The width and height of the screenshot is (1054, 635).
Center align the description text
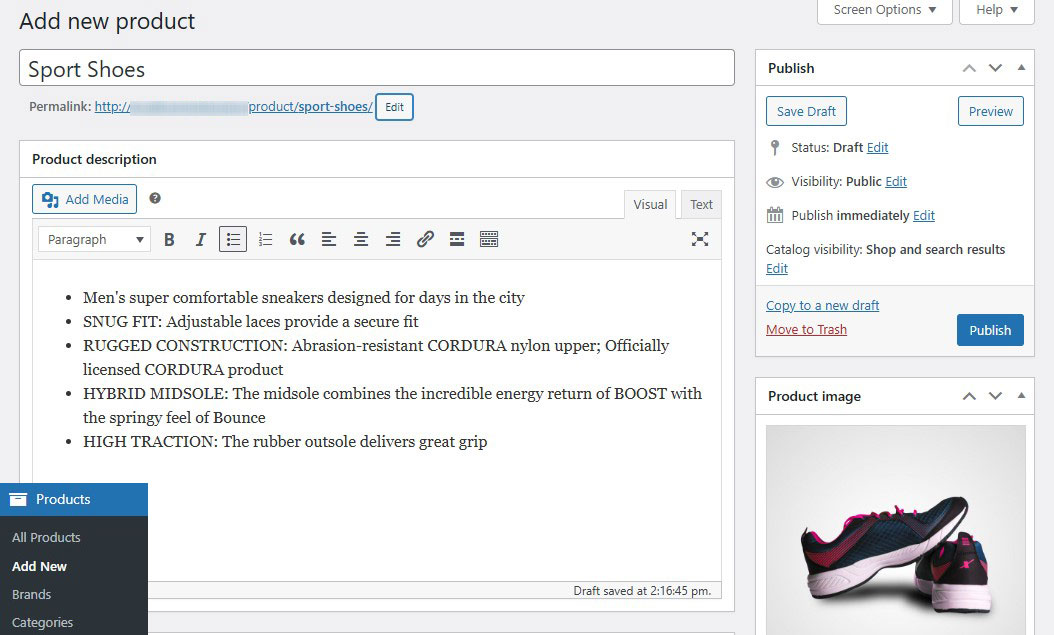tap(361, 239)
